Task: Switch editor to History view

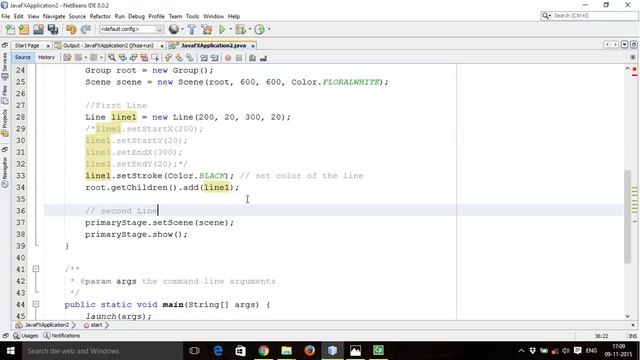Action: 46,58
